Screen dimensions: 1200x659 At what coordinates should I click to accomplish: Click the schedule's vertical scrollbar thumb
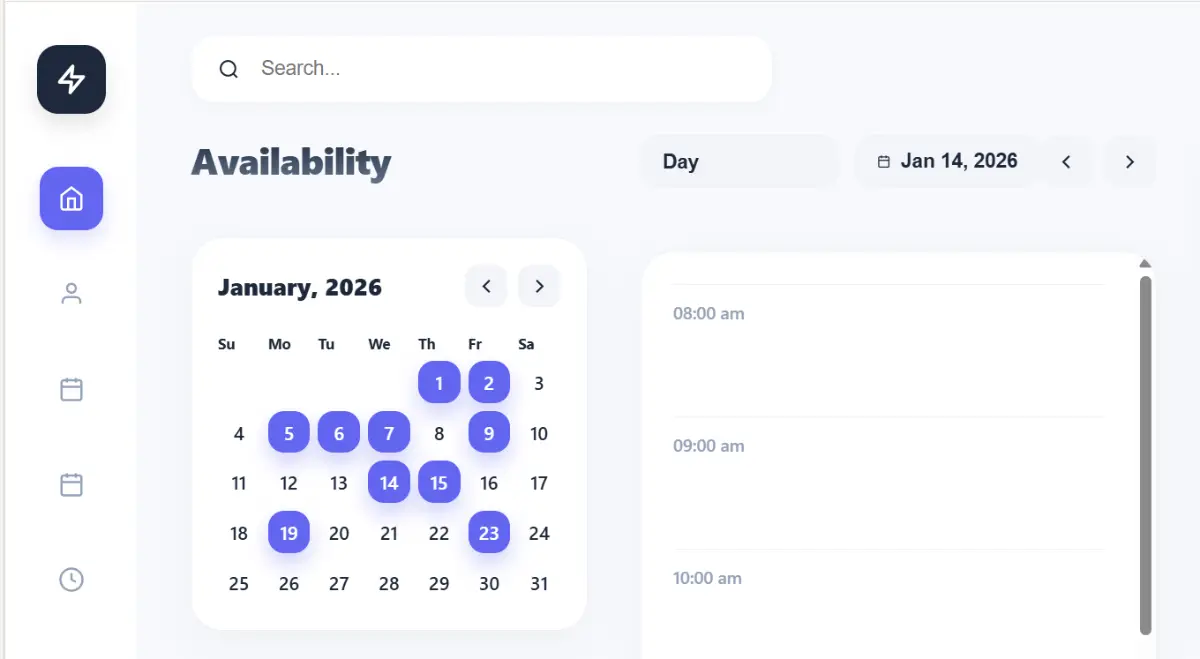pyautogui.click(x=1145, y=455)
